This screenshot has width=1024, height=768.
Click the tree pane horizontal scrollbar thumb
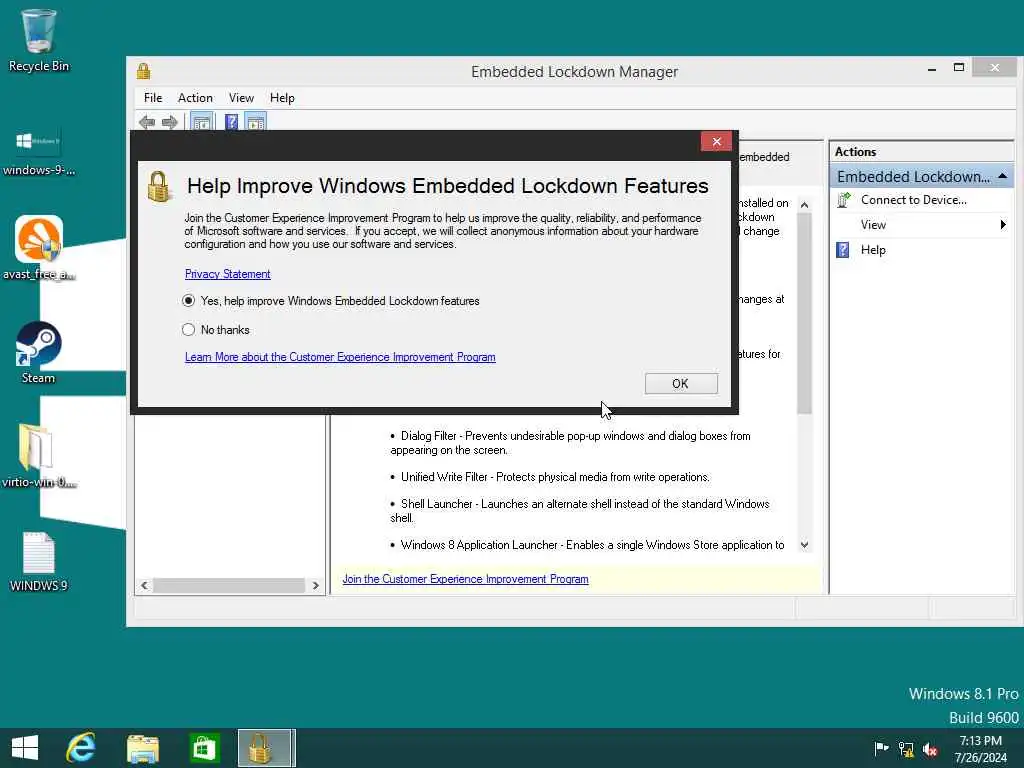229,586
